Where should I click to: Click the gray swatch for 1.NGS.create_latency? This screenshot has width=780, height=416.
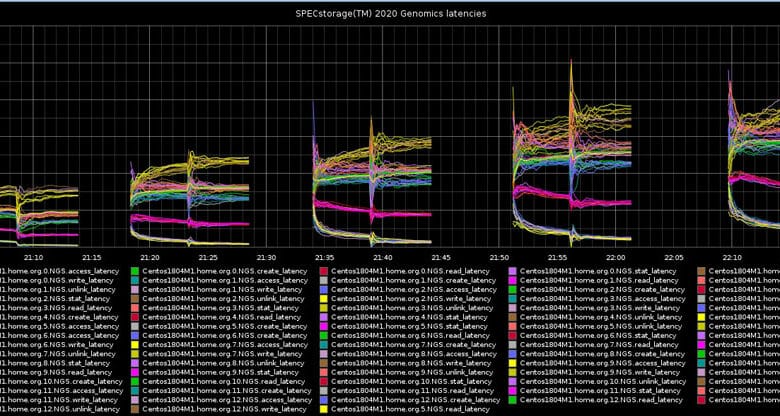324,281
